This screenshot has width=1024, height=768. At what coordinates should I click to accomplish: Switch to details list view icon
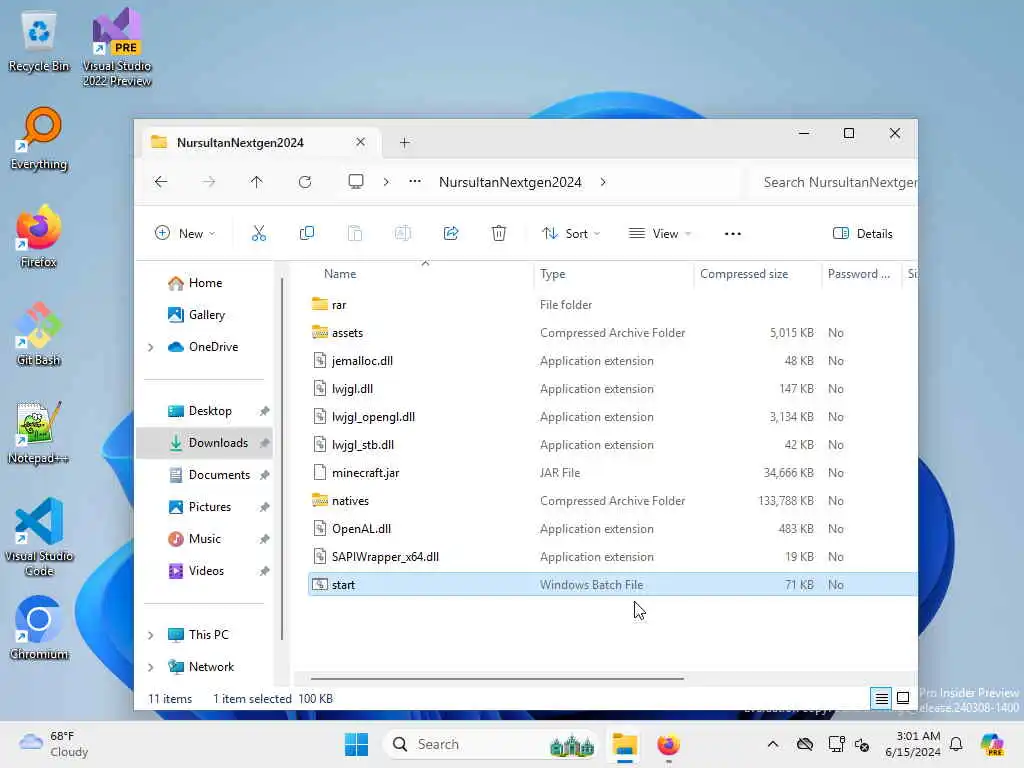[x=881, y=698]
